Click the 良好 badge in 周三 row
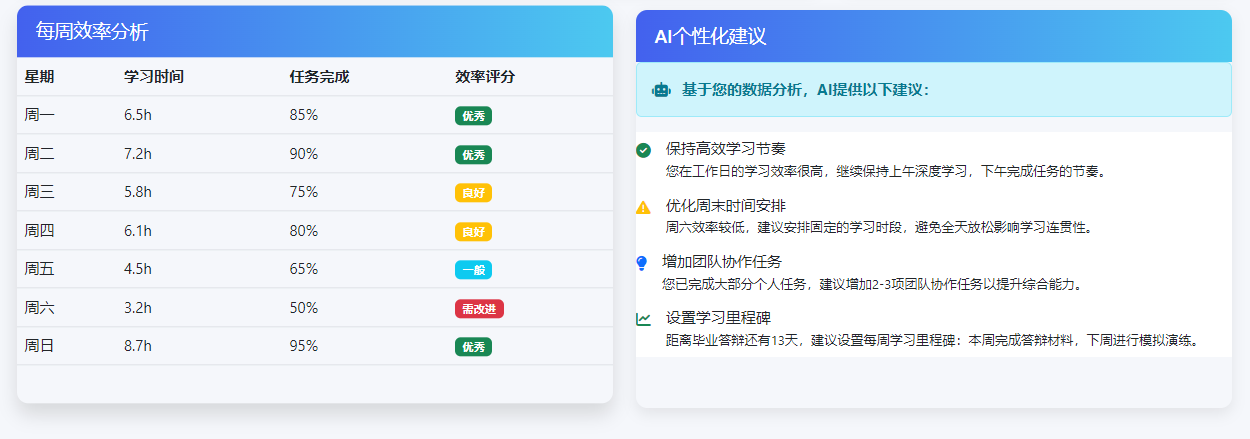The height and width of the screenshot is (439, 1250). (473, 193)
